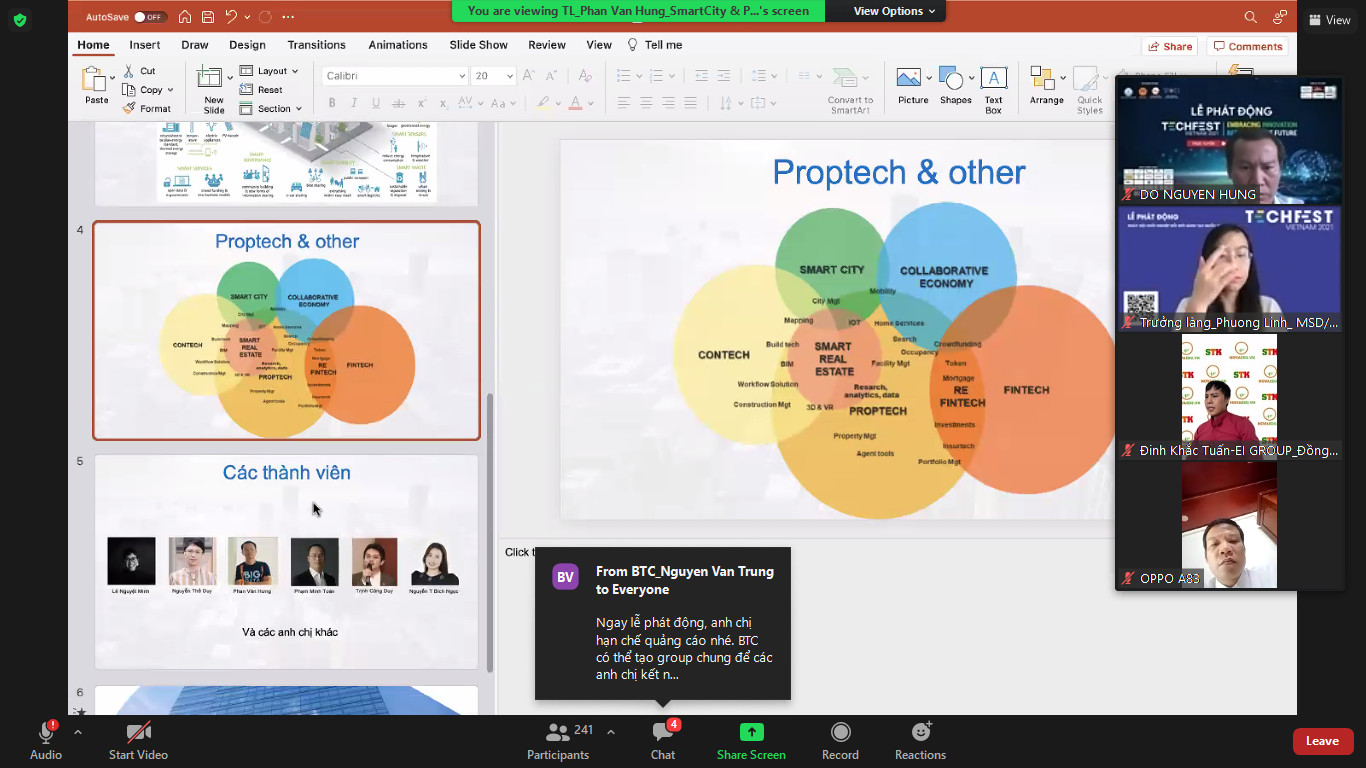This screenshot has width=1366, height=768.
Task: Switch to the Transitions tab
Action: 316,45
